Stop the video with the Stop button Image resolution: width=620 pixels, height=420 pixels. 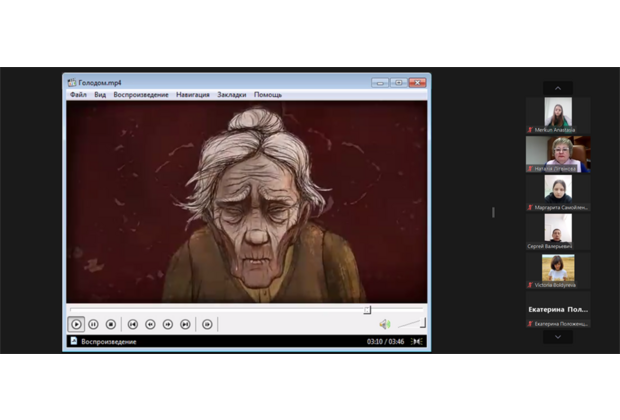pos(111,324)
